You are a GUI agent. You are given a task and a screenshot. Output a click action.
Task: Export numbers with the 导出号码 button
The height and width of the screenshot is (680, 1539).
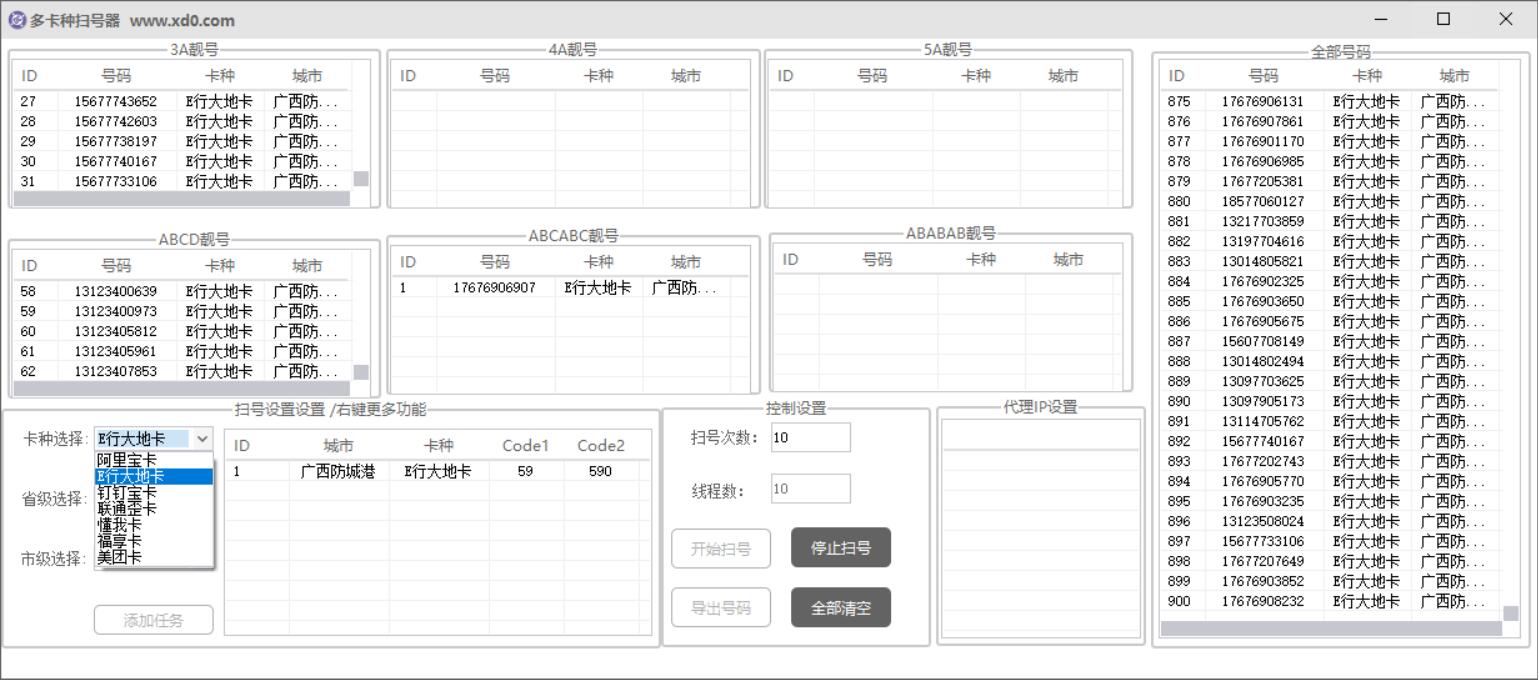pos(721,608)
